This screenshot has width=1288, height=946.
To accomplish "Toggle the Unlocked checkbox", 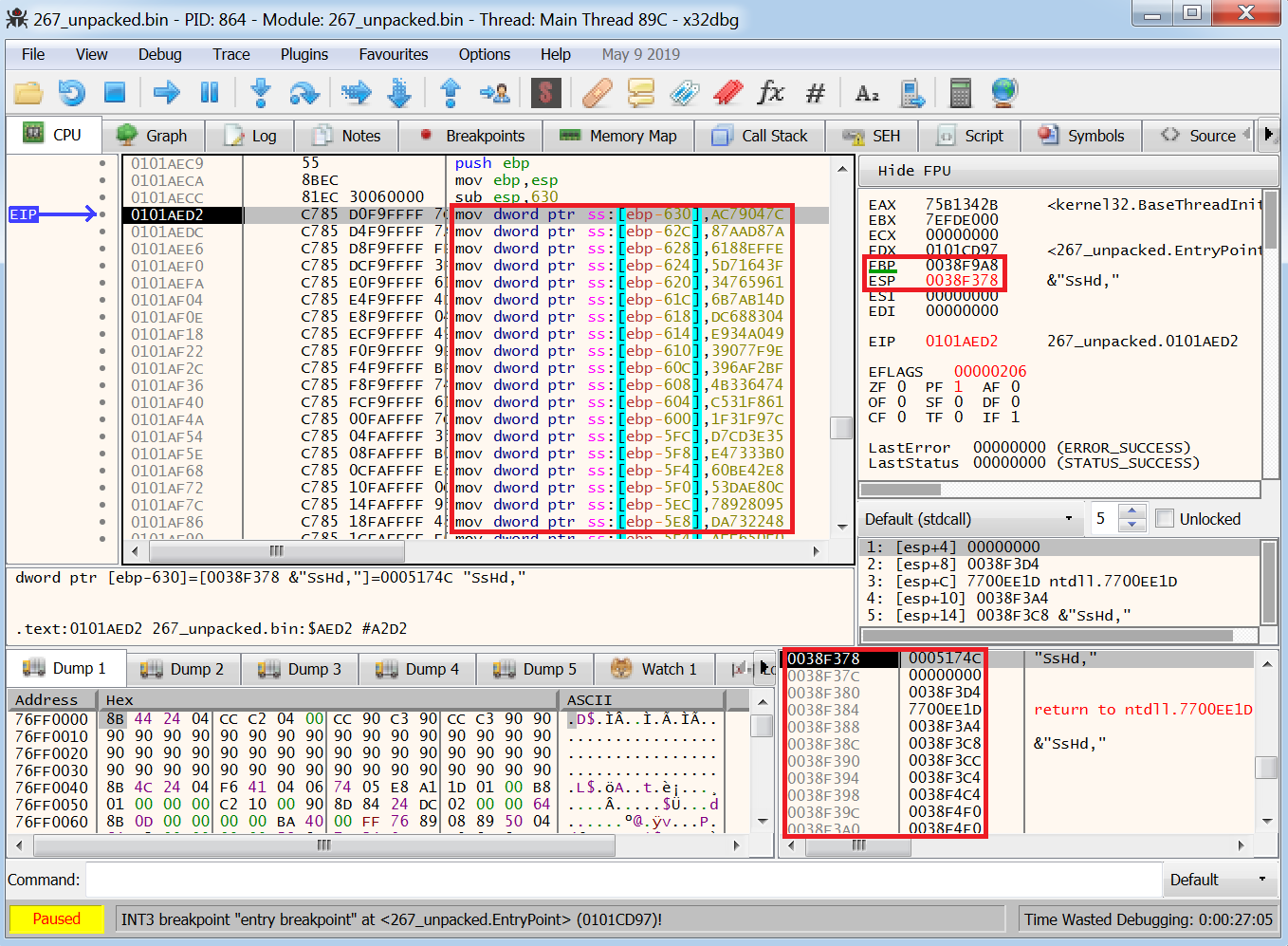I will (x=1166, y=519).
